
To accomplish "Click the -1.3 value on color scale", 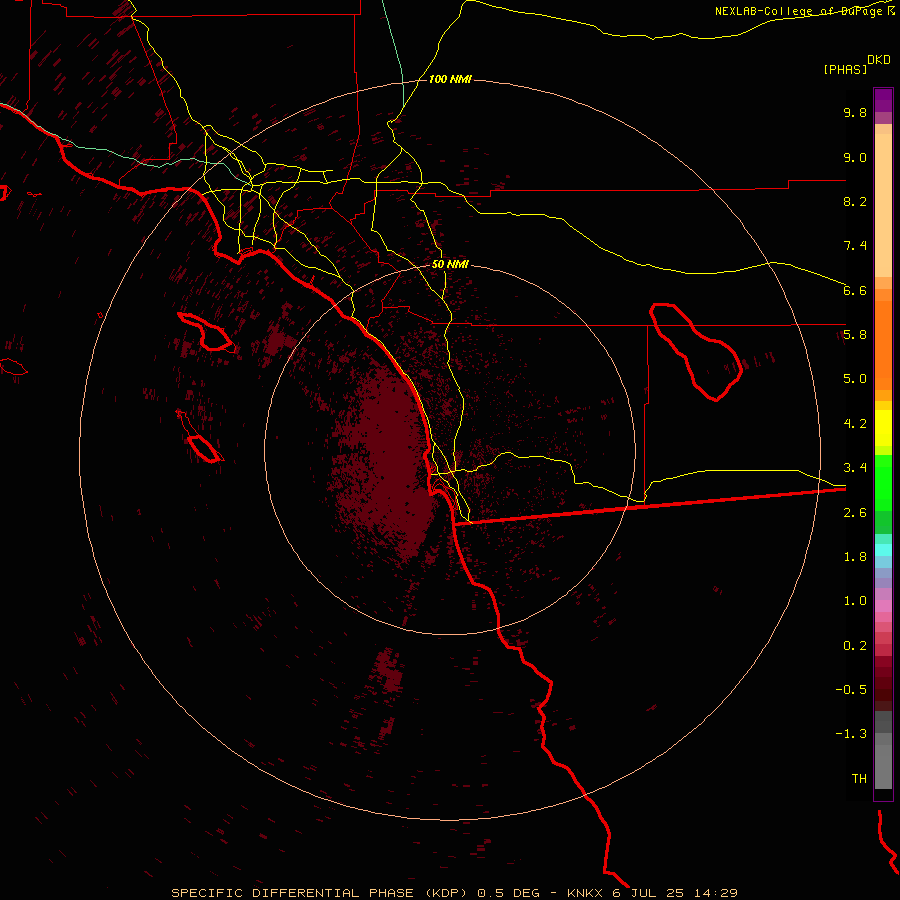I will click(851, 734).
